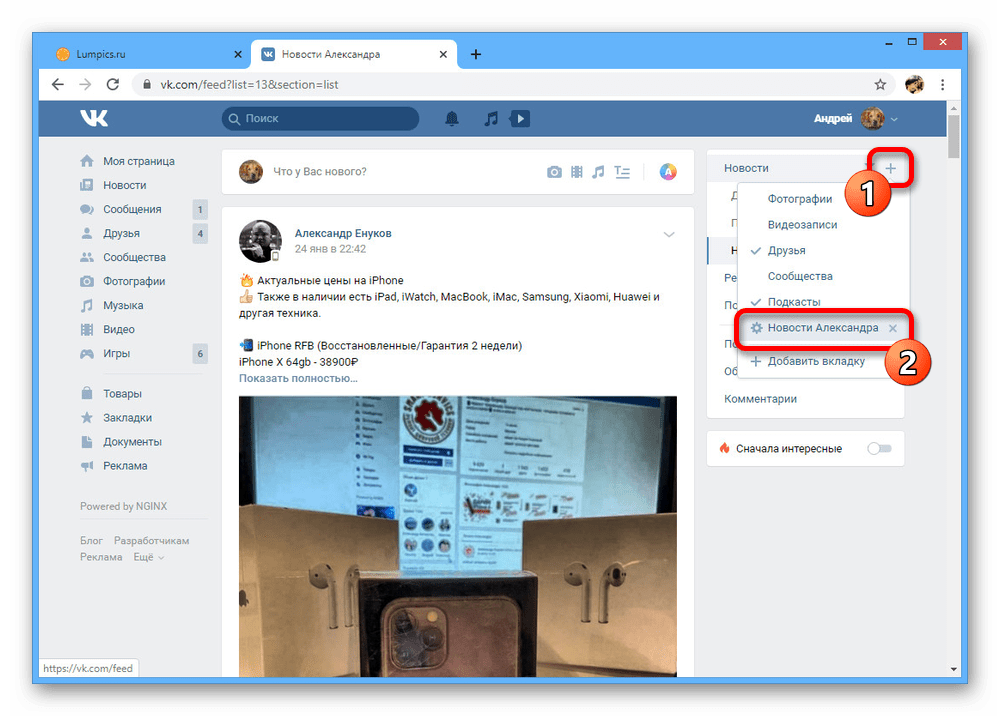The height and width of the screenshot is (716, 1000).
Task: Open the notifications bell icon
Action: point(452,119)
